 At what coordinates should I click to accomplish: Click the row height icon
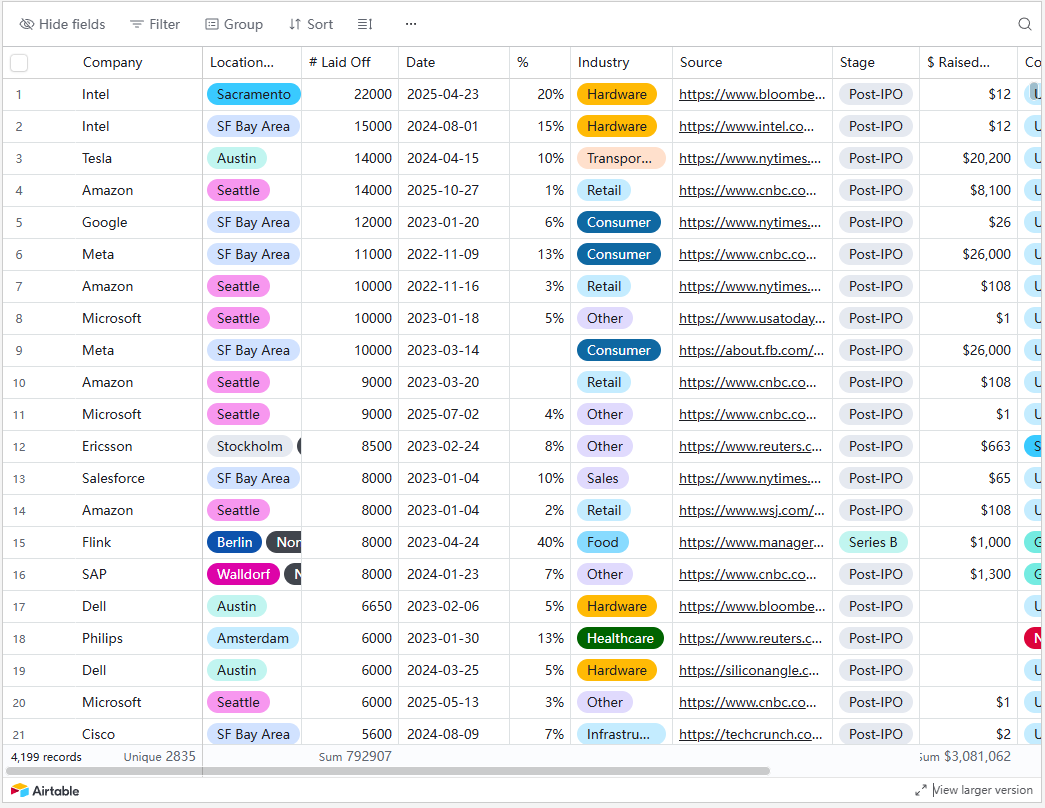tap(365, 24)
